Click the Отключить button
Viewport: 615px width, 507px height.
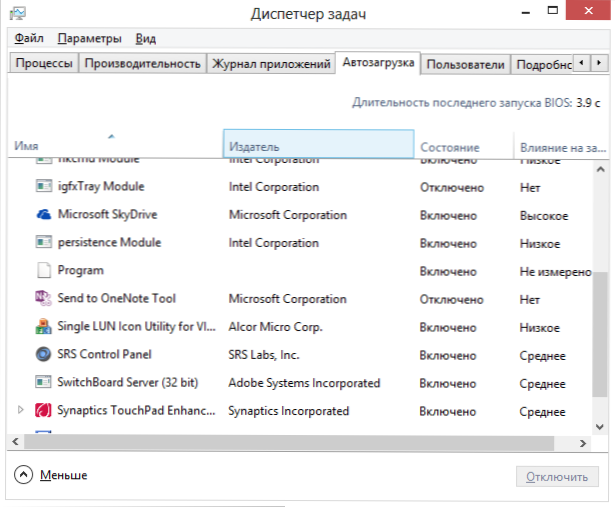557,476
